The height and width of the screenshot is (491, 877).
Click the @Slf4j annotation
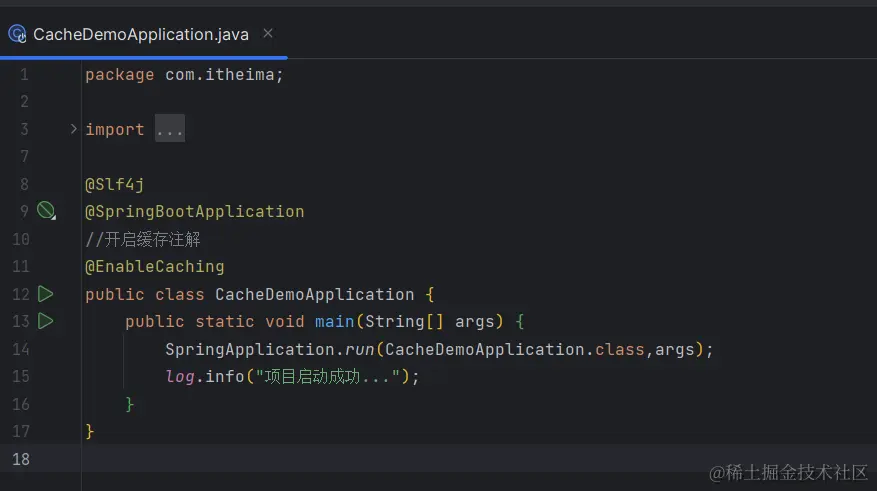115,184
